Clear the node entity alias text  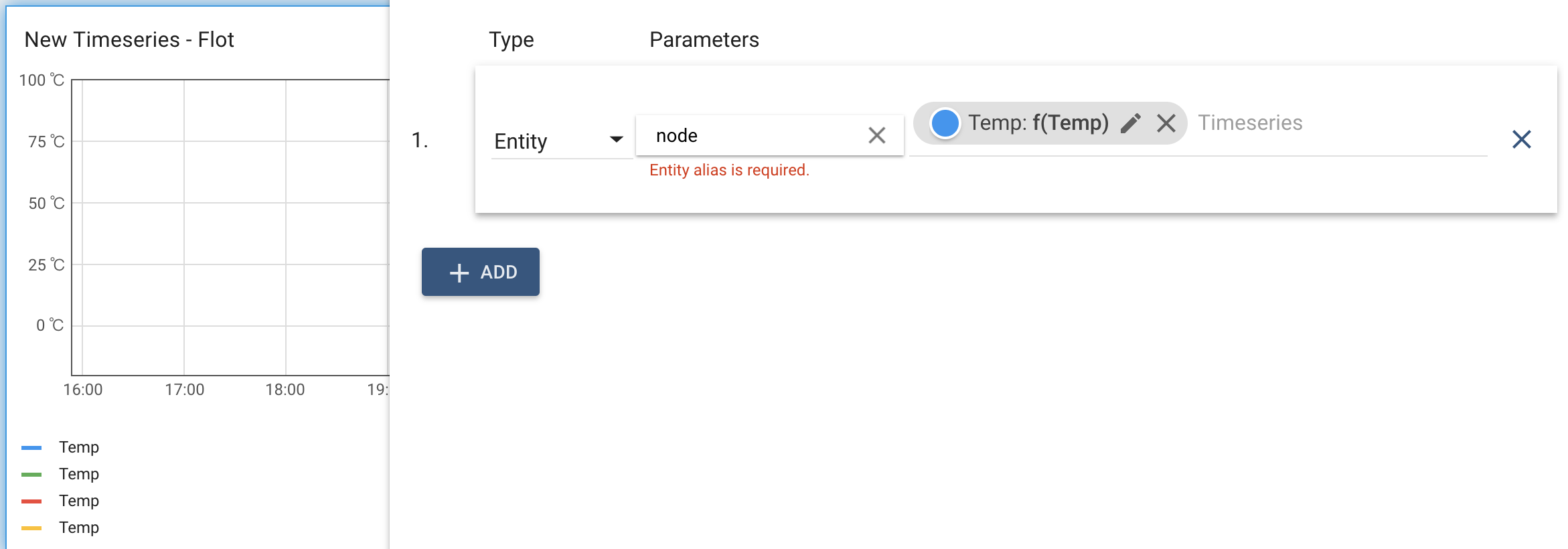click(x=878, y=137)
